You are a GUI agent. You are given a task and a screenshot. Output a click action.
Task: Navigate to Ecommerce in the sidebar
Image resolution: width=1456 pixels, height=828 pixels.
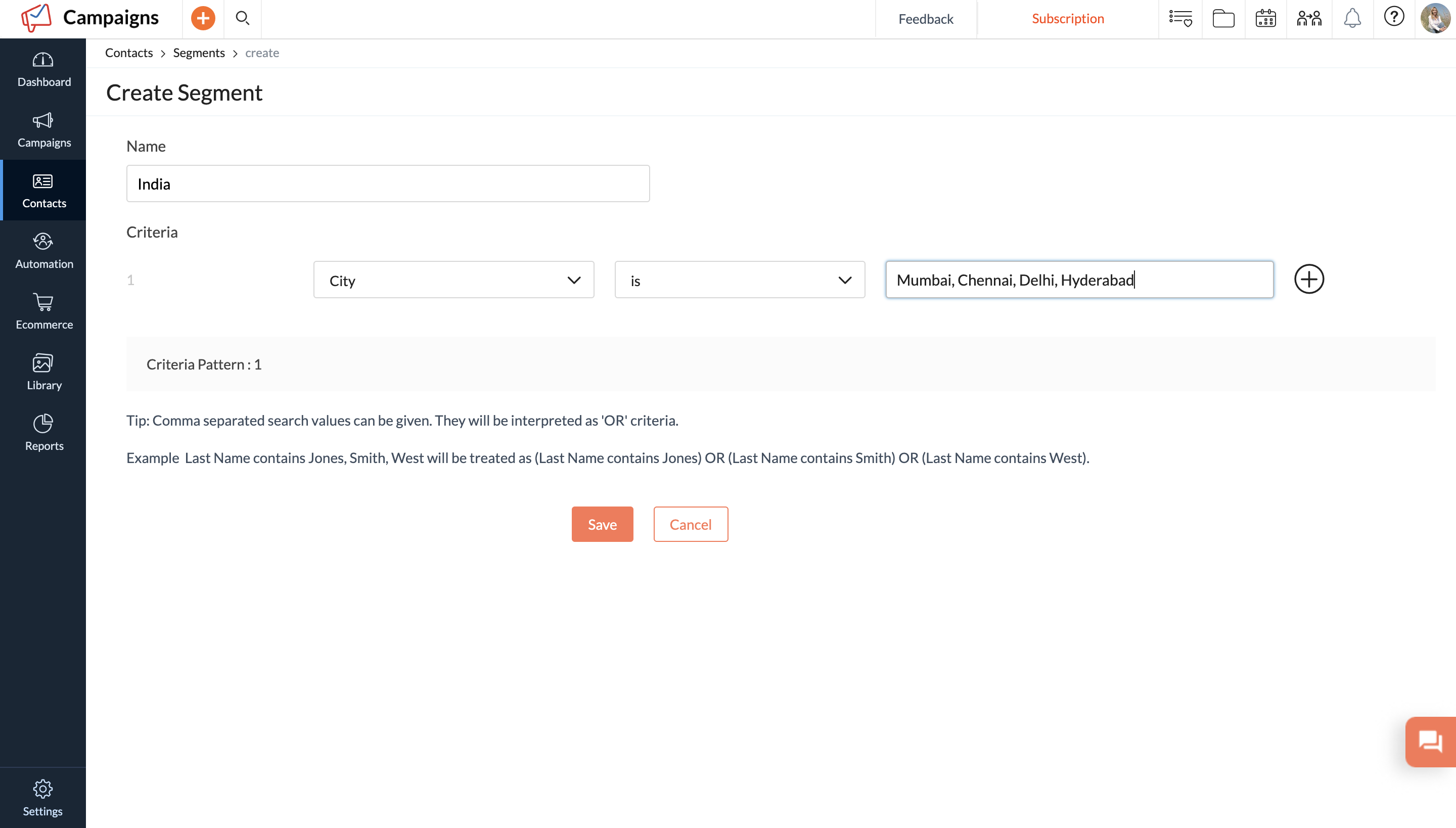point(43,311)
